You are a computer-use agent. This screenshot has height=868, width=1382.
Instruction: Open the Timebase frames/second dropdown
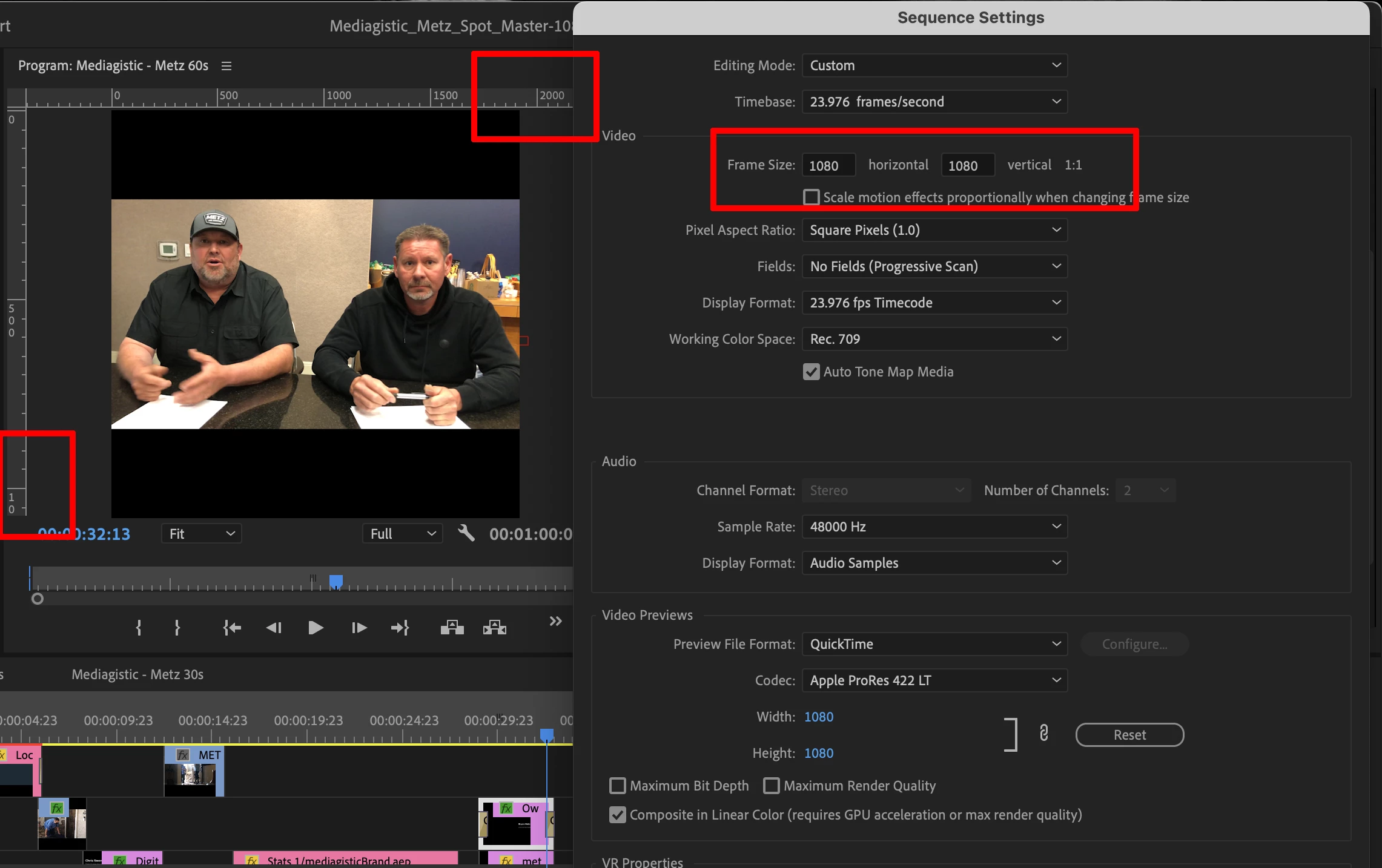tap(934, 102)
